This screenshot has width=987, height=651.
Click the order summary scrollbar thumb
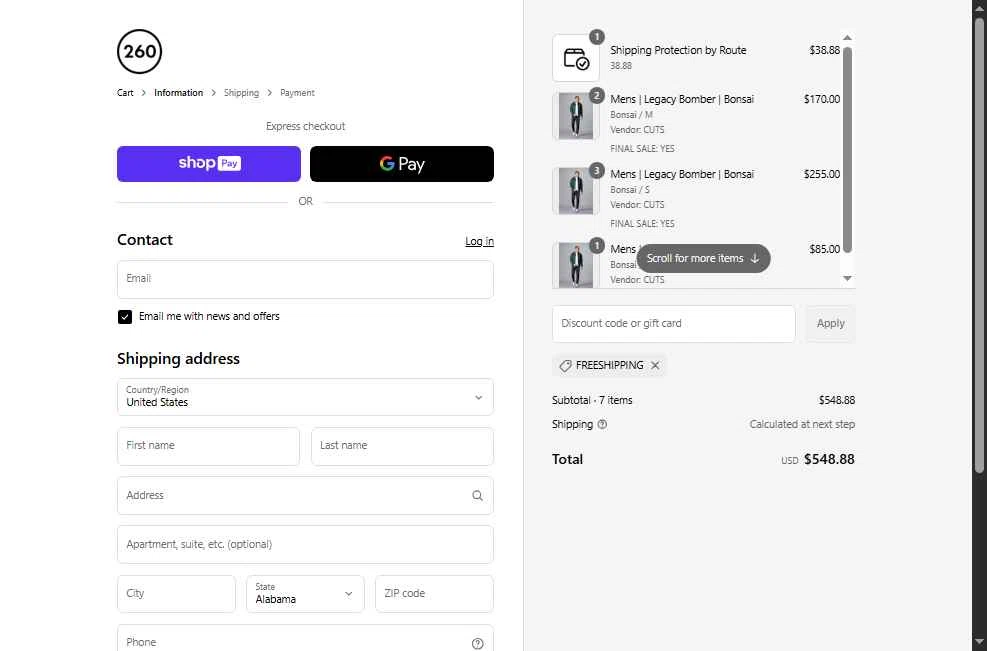click(847, 149)
